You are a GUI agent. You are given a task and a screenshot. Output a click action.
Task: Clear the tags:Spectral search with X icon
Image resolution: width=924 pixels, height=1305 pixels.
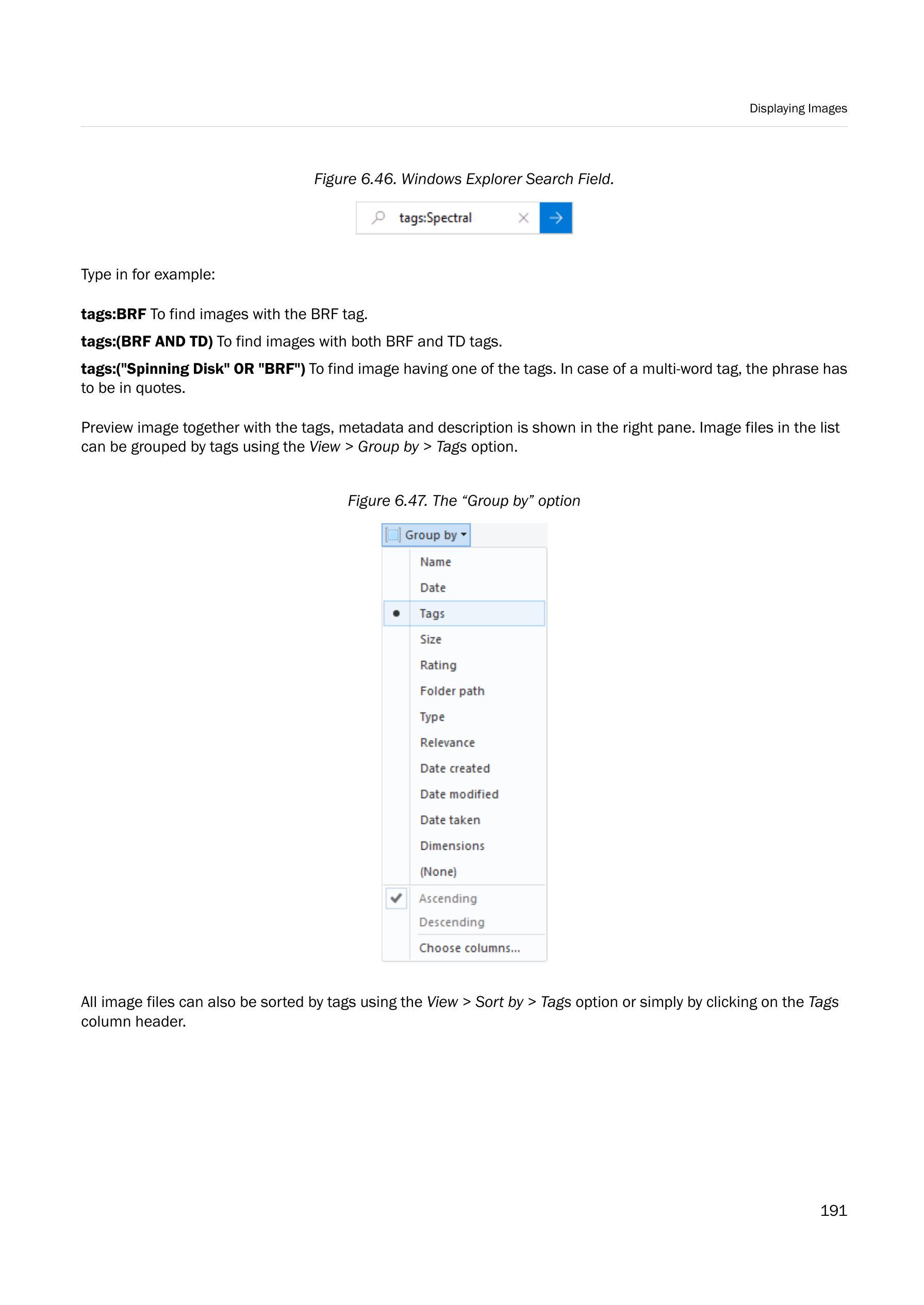(x=523, y=218)
